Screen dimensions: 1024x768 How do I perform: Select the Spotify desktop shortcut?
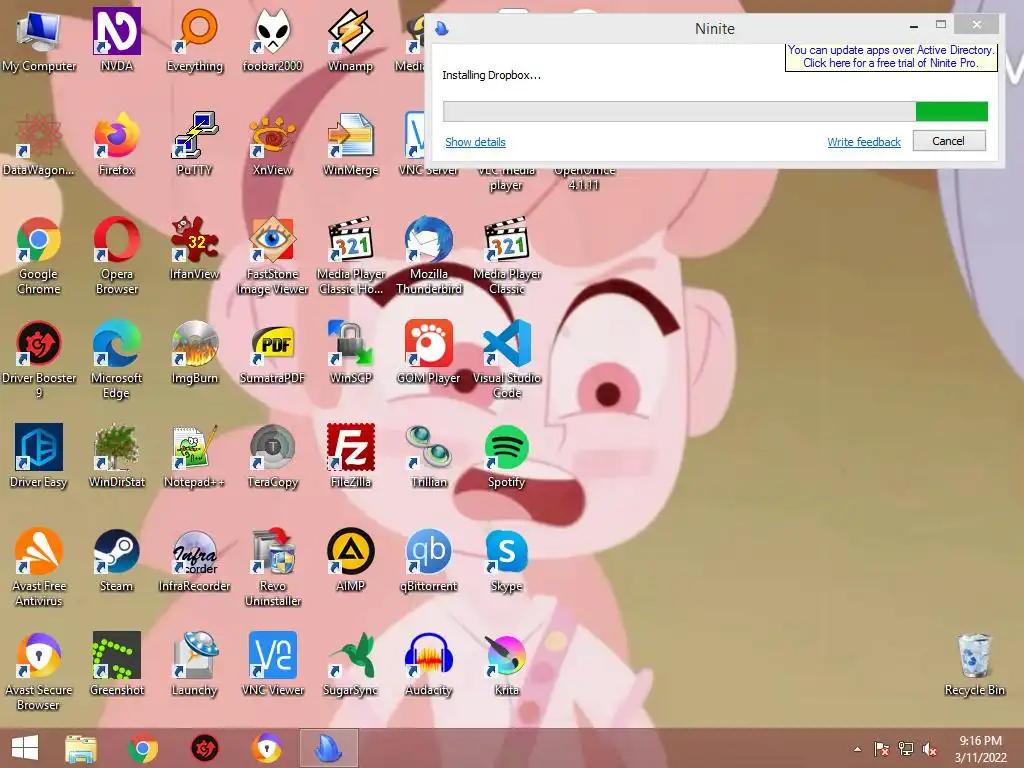pyautogui.click(x=507, y=455)
